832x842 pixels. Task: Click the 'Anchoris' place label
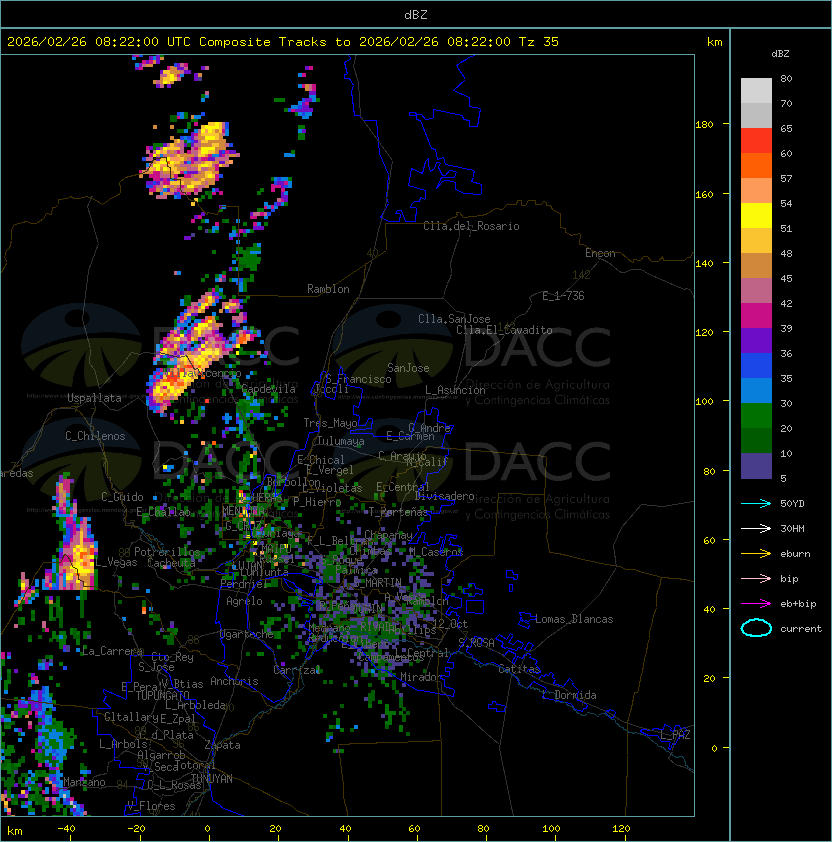234,681
